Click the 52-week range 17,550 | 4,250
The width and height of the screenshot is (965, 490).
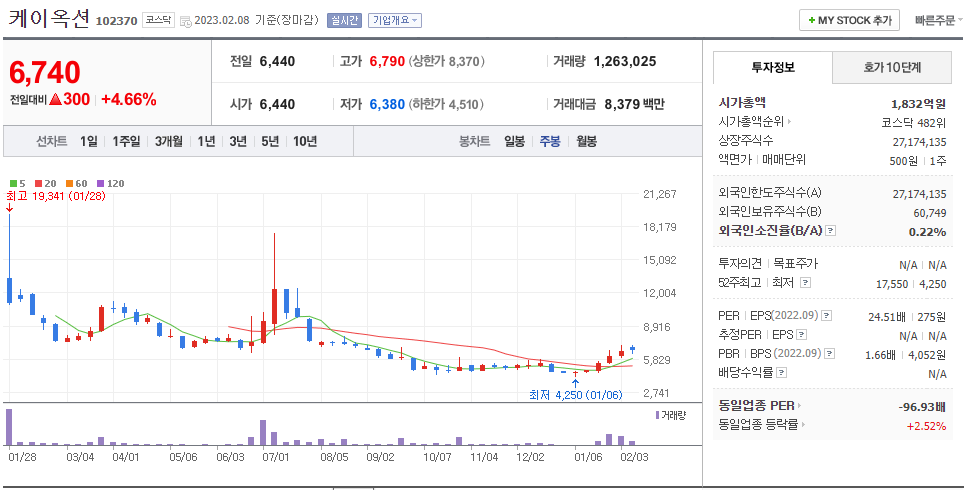(x=911, y=284)
